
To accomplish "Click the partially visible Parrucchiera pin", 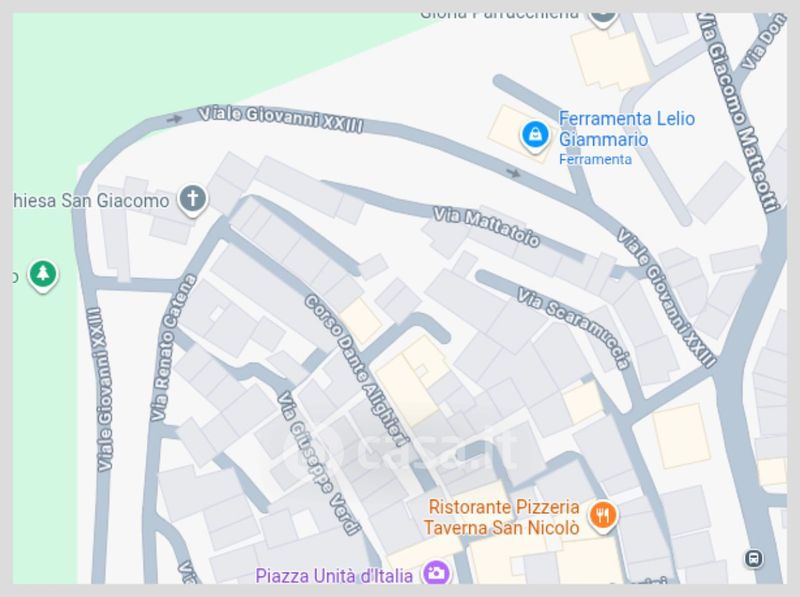I will tap(603, 19).
